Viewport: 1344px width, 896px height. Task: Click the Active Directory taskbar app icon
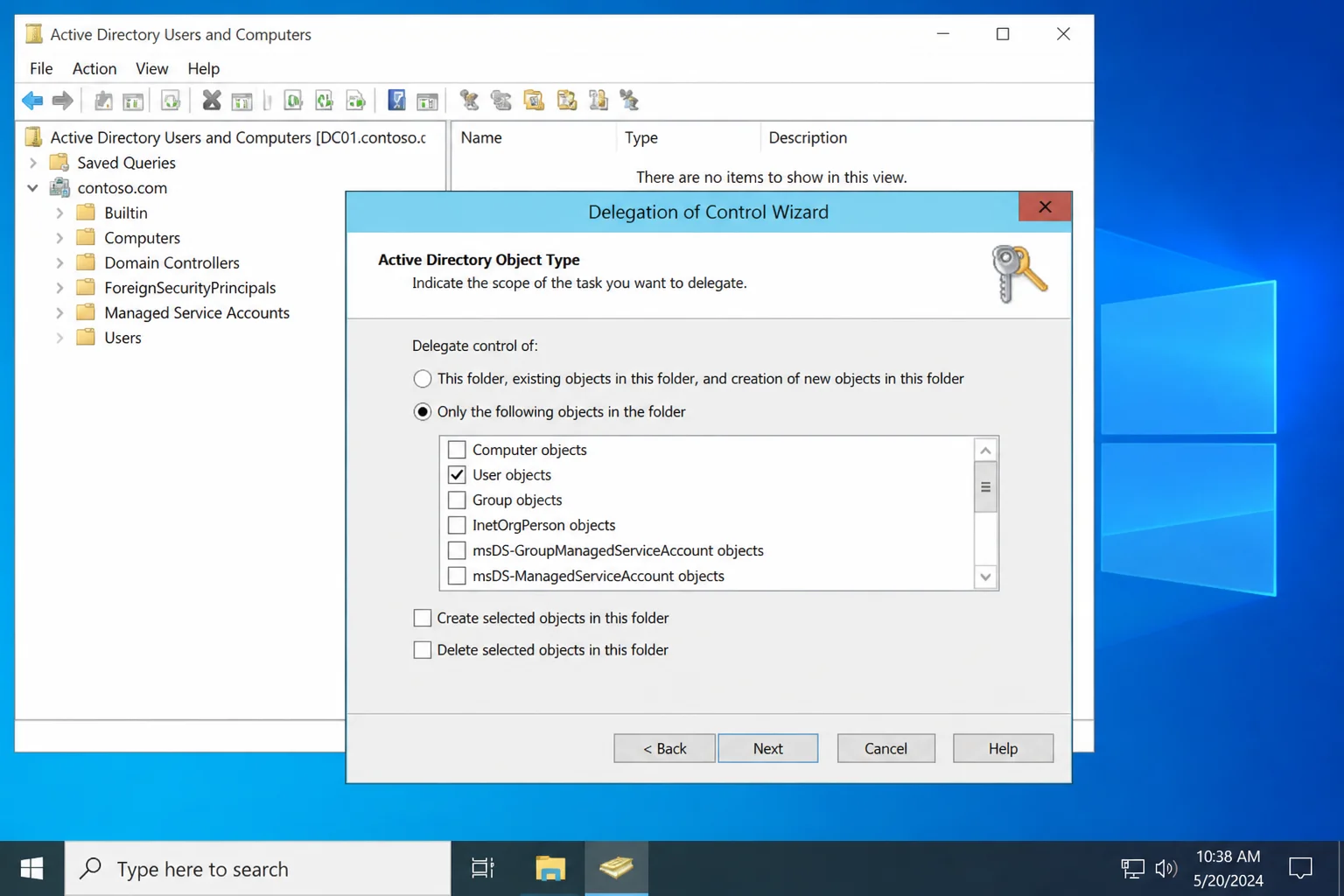(x=616, y=868)
